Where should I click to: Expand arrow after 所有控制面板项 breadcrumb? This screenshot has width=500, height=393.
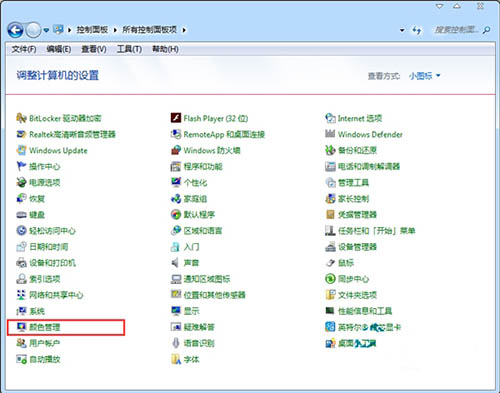point(184,30)
